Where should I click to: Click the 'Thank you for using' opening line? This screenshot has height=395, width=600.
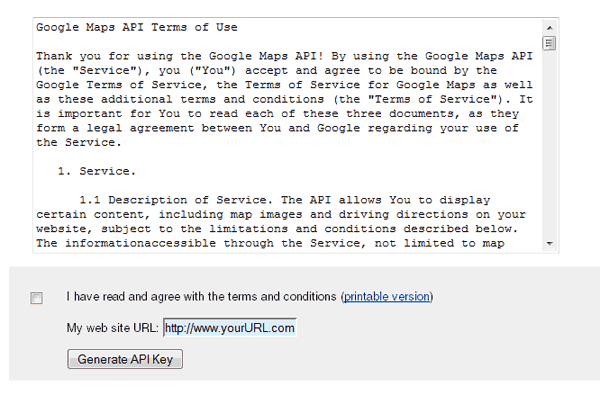click(x=284, y=56)
